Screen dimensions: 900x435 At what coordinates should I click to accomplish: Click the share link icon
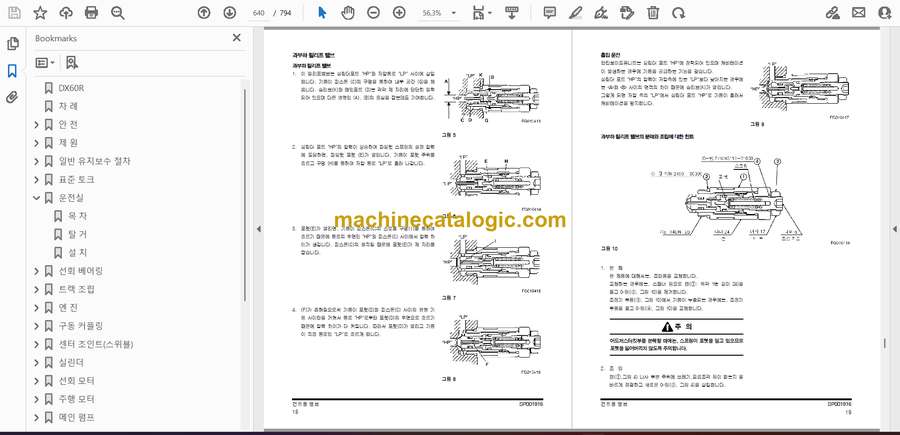pos(832,13)
